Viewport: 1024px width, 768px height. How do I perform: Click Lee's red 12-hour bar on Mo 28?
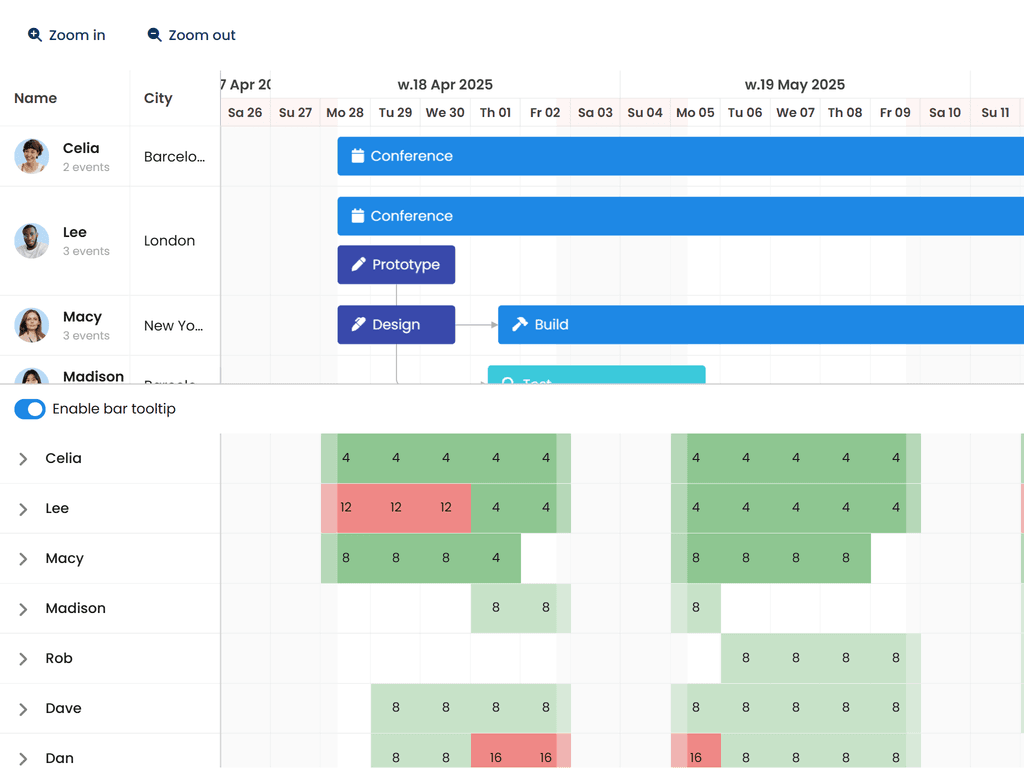coord(345,508)
